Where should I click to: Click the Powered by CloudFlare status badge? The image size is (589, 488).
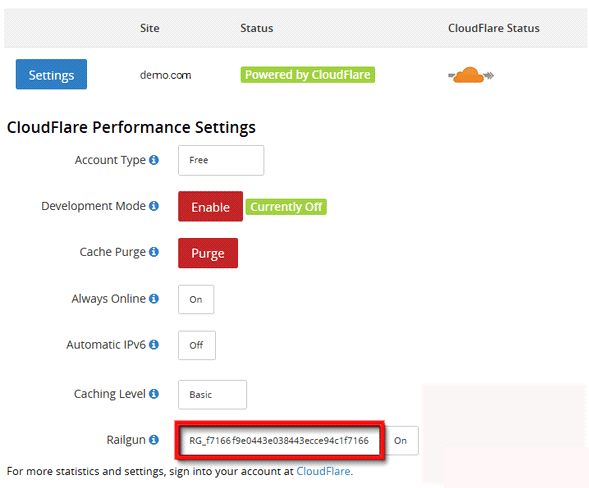pos(308,75)
